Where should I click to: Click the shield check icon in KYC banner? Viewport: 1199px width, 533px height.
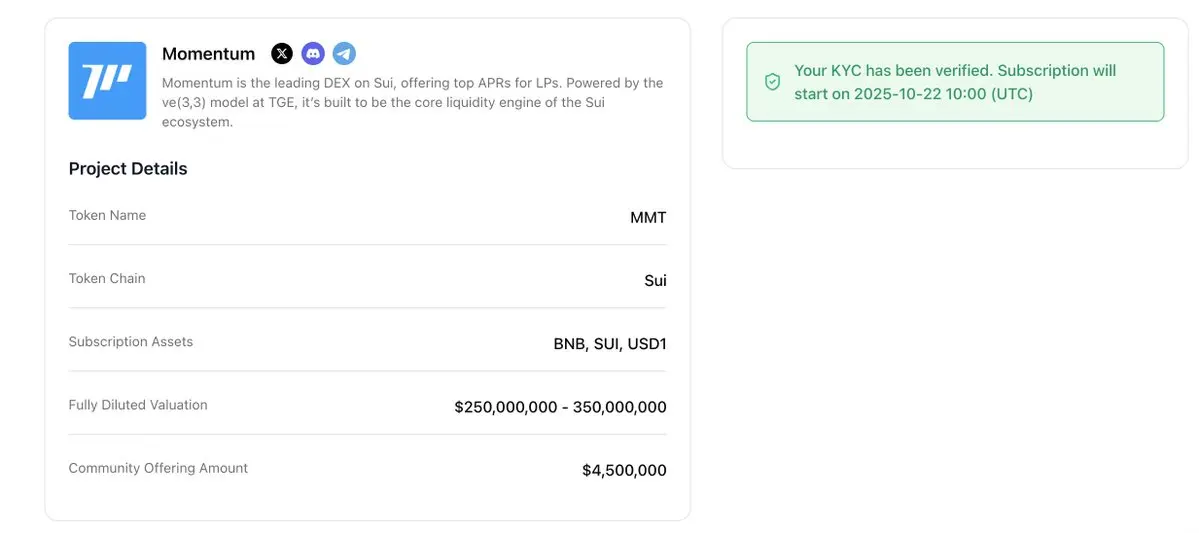[x=772, y=82]
